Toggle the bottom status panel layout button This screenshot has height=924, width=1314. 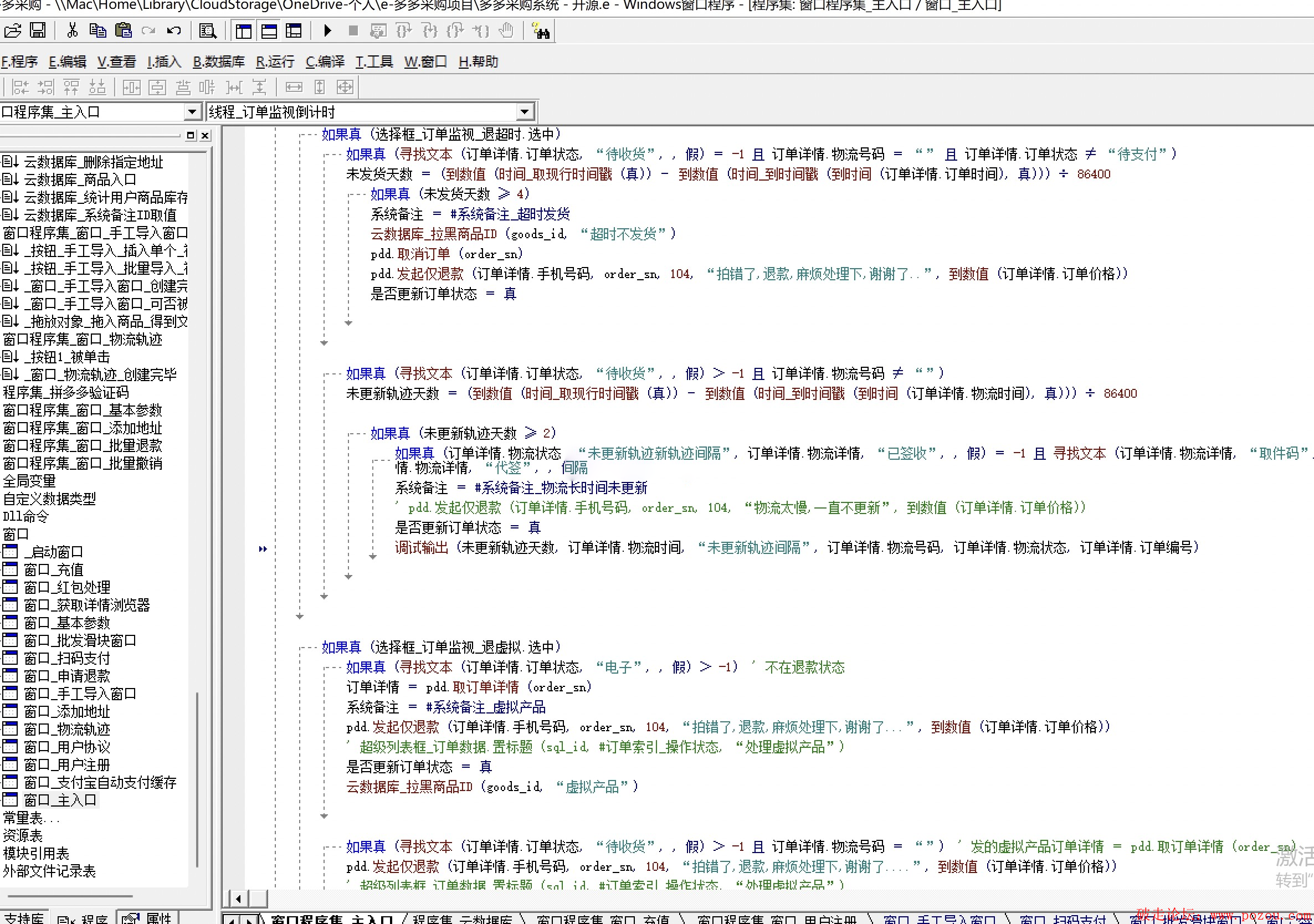click(x=269, y=30)
